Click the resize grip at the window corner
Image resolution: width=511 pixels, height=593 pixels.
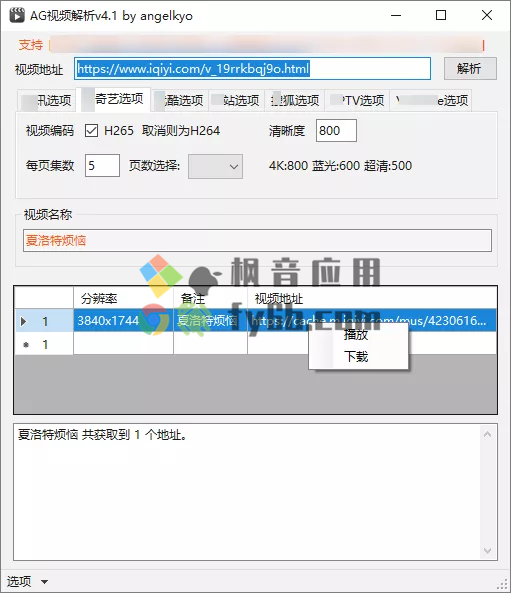click(502, 584)
